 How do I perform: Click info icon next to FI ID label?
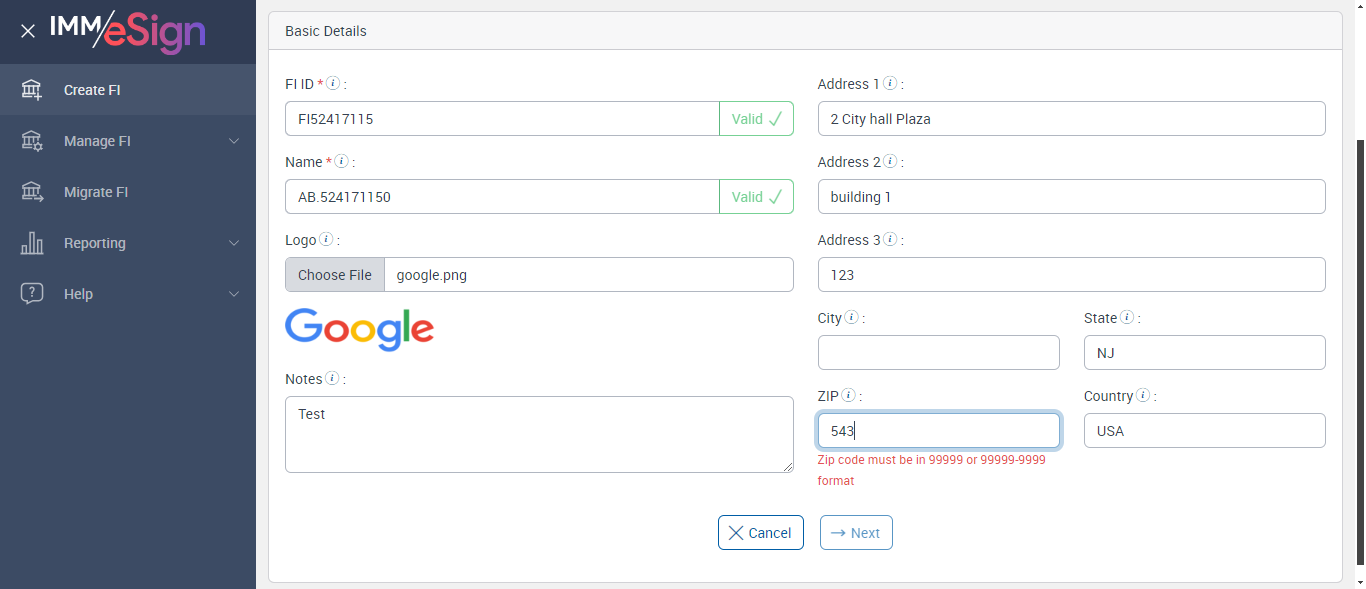(333, 84)
